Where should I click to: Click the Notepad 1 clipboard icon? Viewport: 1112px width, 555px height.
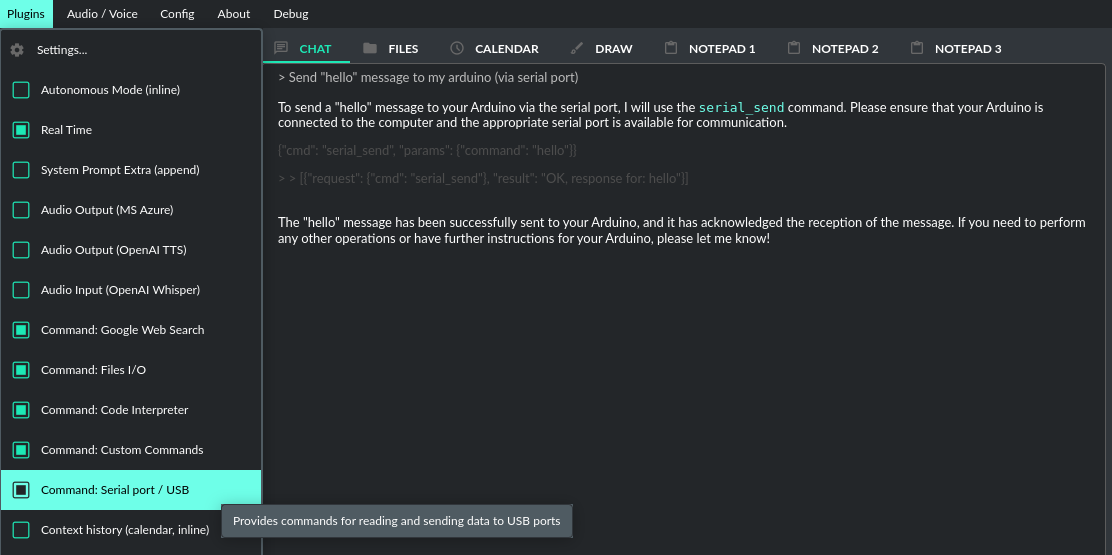(670, 48)
